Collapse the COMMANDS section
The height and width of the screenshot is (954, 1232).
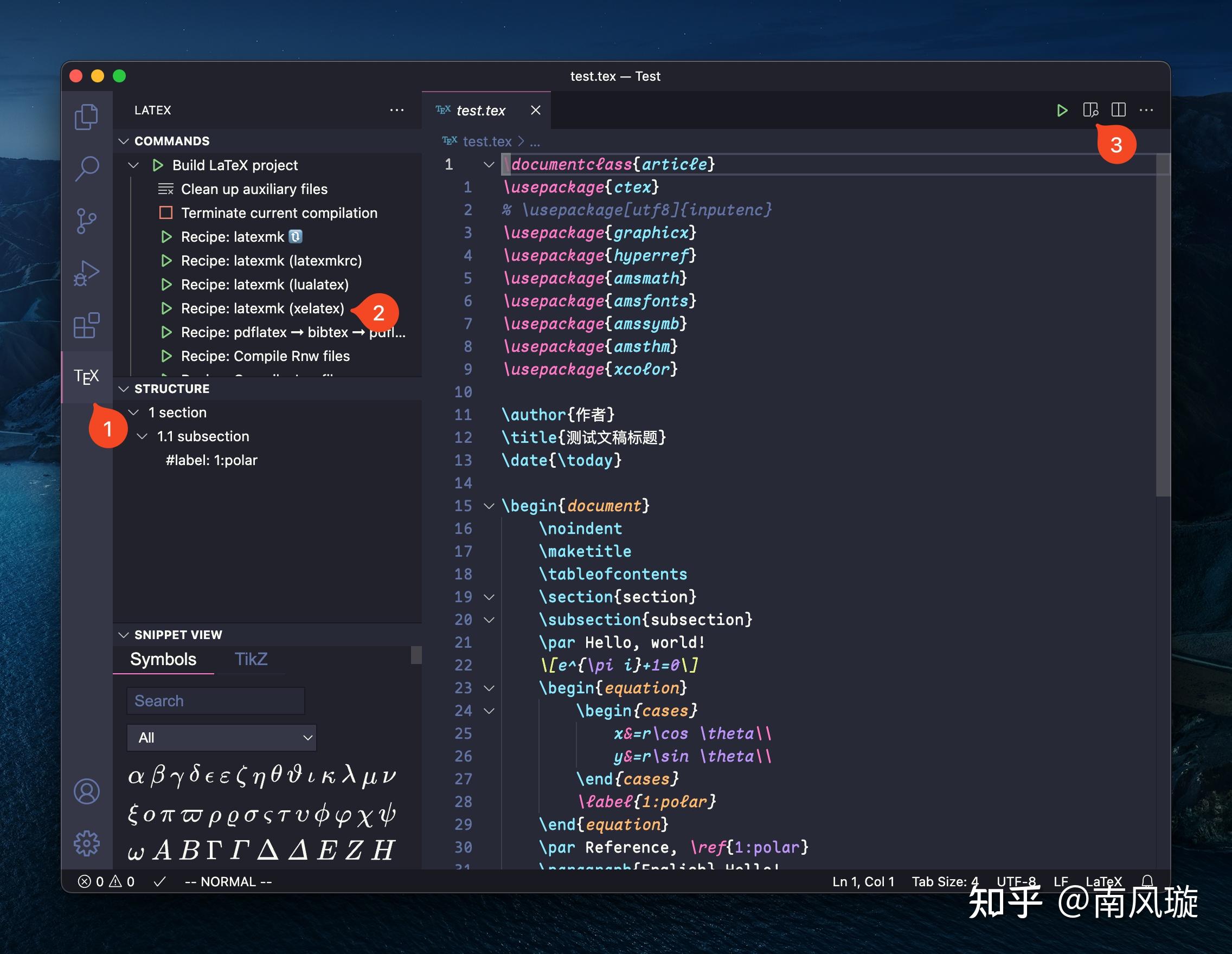pyautogui.click(x=171, y=141)
